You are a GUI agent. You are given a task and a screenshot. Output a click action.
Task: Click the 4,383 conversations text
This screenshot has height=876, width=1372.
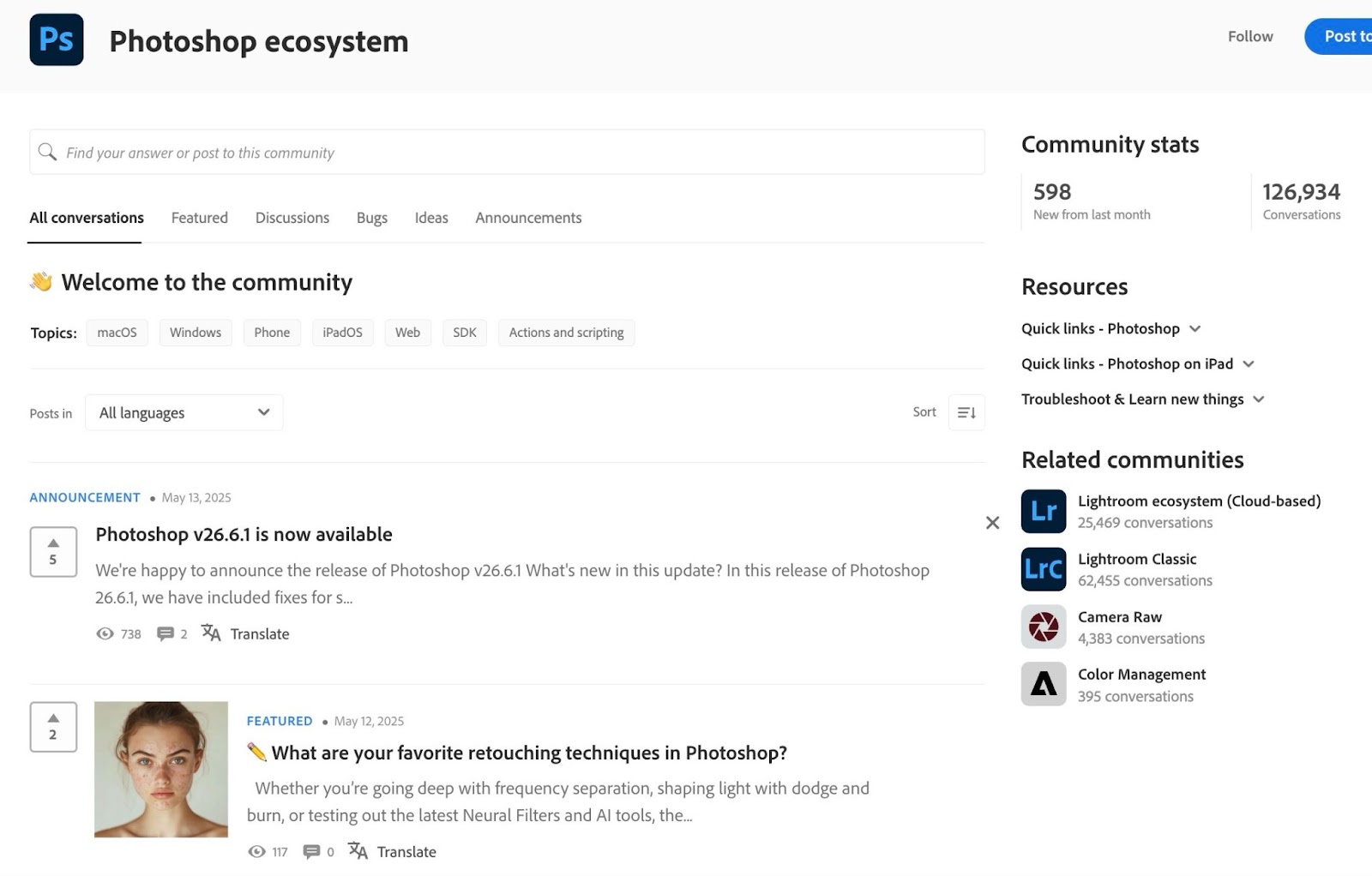[x=1141, y=638]
